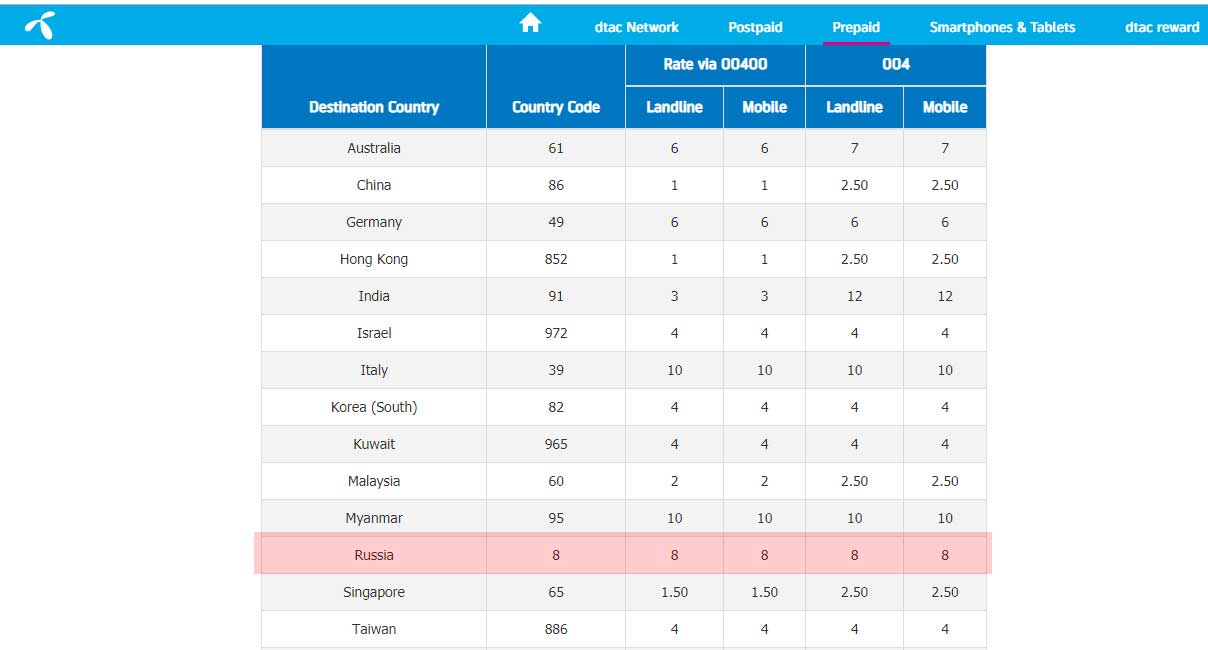Viewport: 1208px width, 650px height.
Task: Click the dtac logo icon
Action: (40, 26)
